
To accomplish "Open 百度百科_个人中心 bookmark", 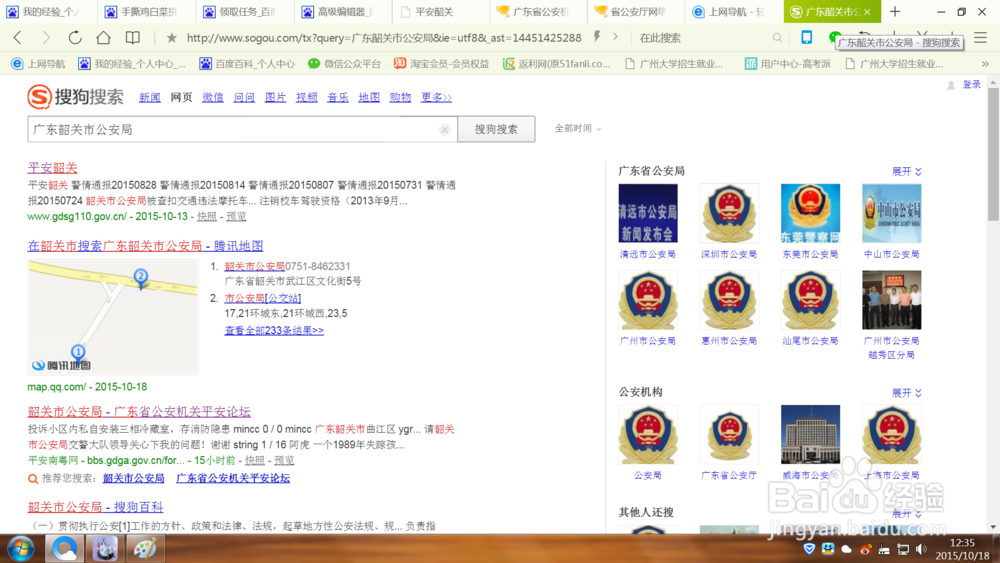I will coord(247,64).
